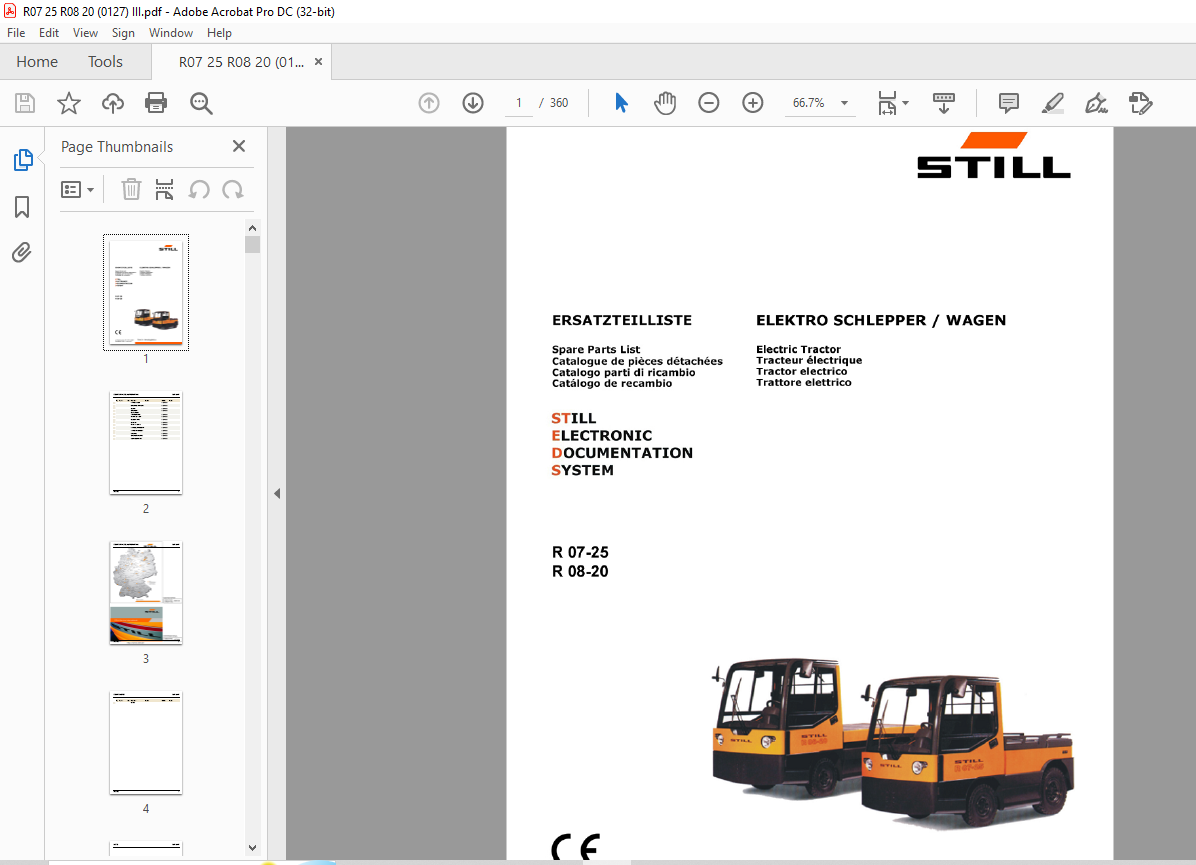Open the Attachments paperclip icon
The width and height of the screenshot is (1196, 865).
(22, 252)
